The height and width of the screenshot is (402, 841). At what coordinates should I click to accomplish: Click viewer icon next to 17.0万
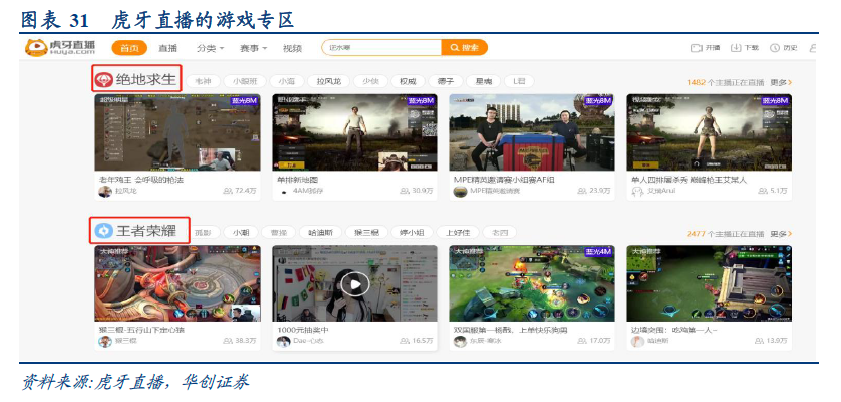(x=582, y=341)
